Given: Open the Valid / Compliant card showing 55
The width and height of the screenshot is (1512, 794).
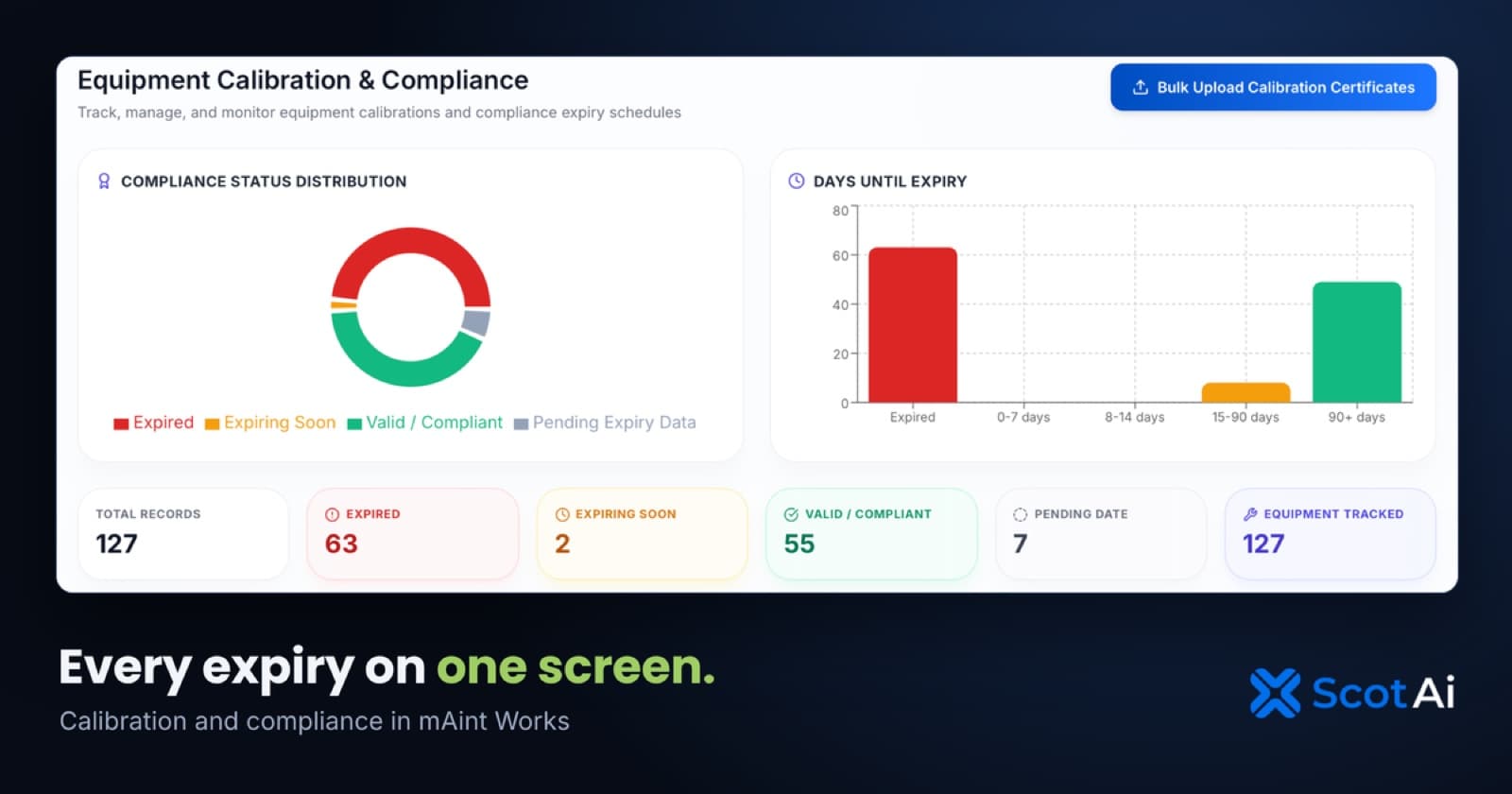Looking at the screenshot, I should 871,533.
